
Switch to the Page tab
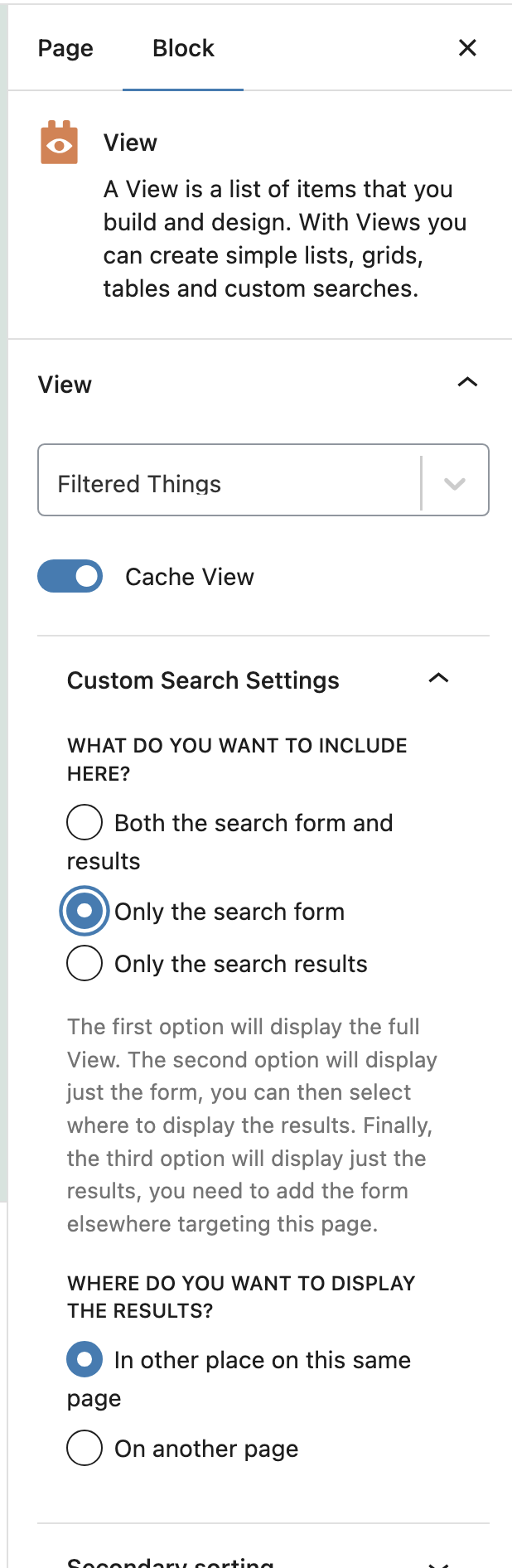65,48
